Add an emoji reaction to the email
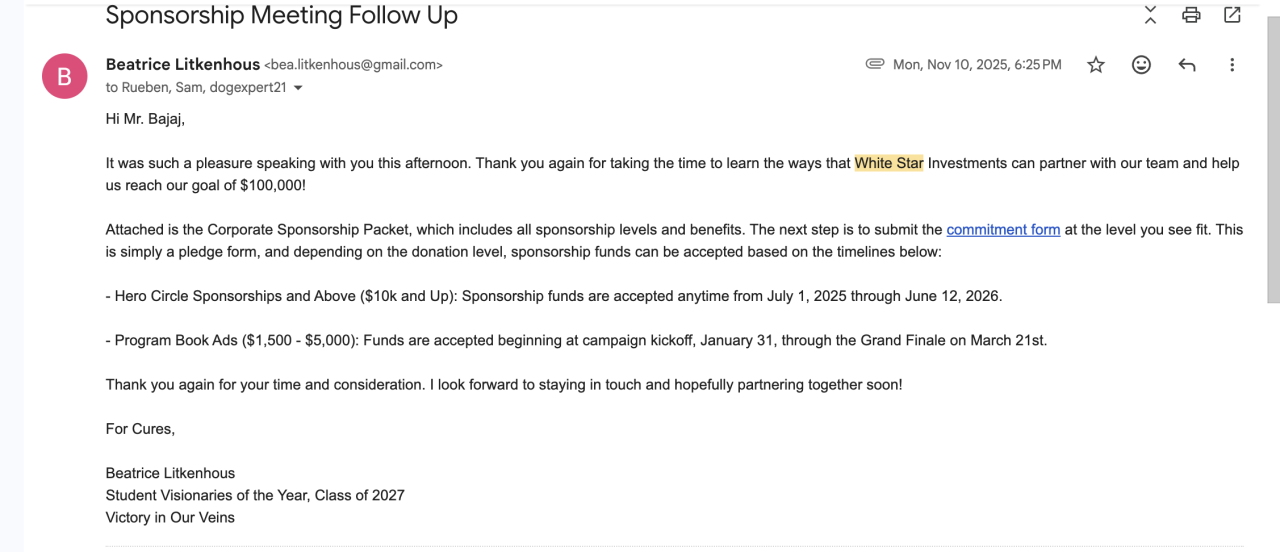 [1141, 65]
